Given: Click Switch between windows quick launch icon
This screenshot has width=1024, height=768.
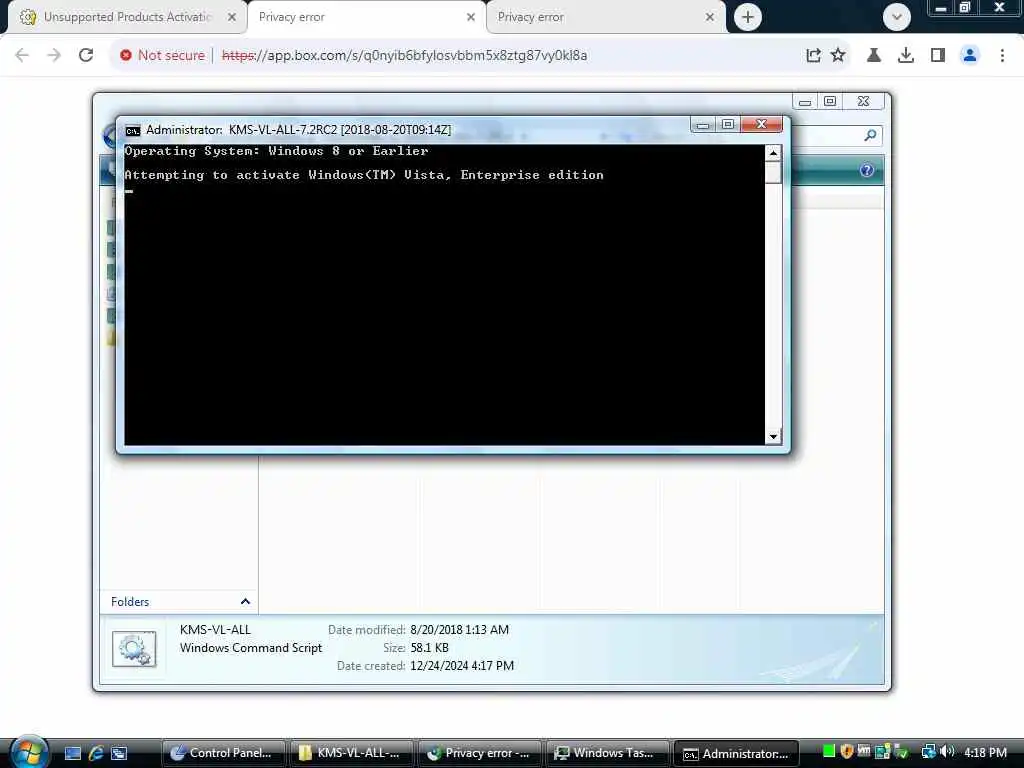Looking at the screenshot, I should pyautogui.click(x=119, y=754).
